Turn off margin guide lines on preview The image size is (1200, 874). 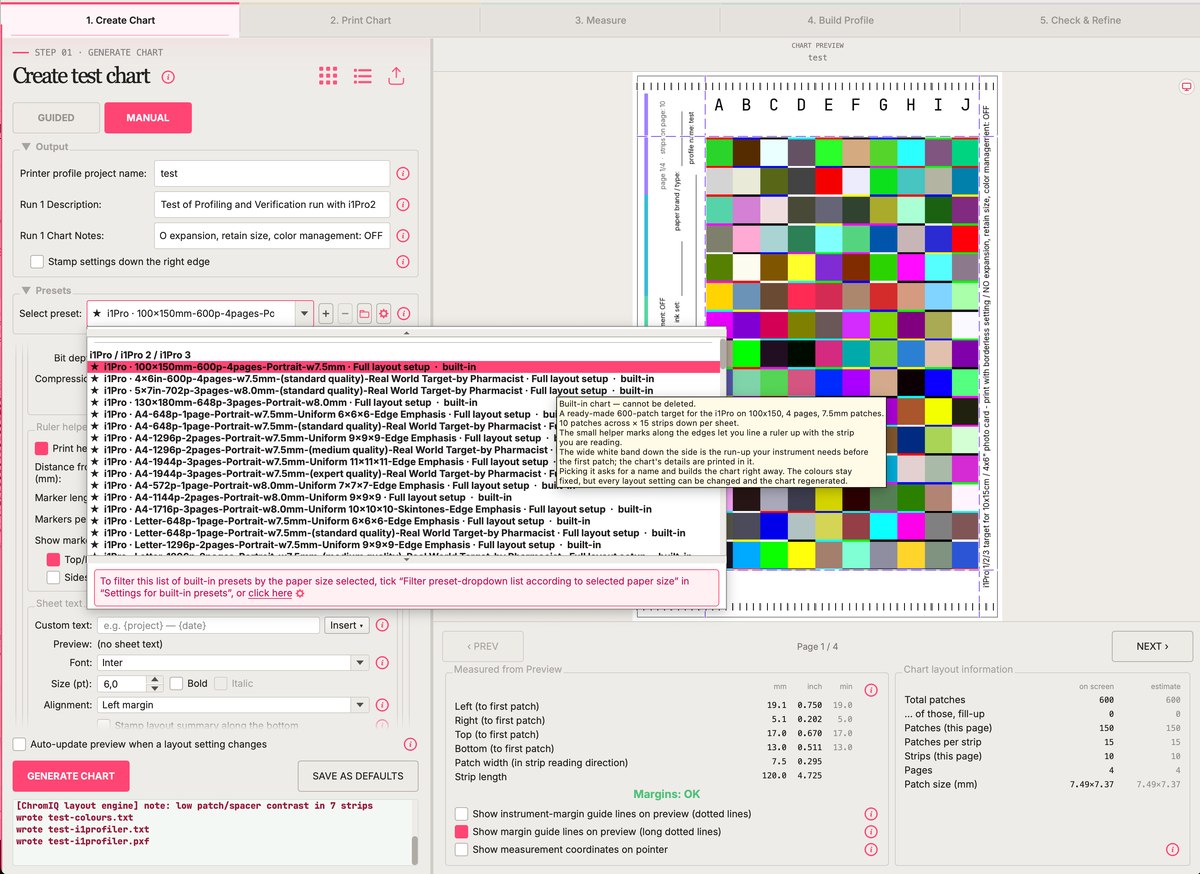click(x=461, y=832)
